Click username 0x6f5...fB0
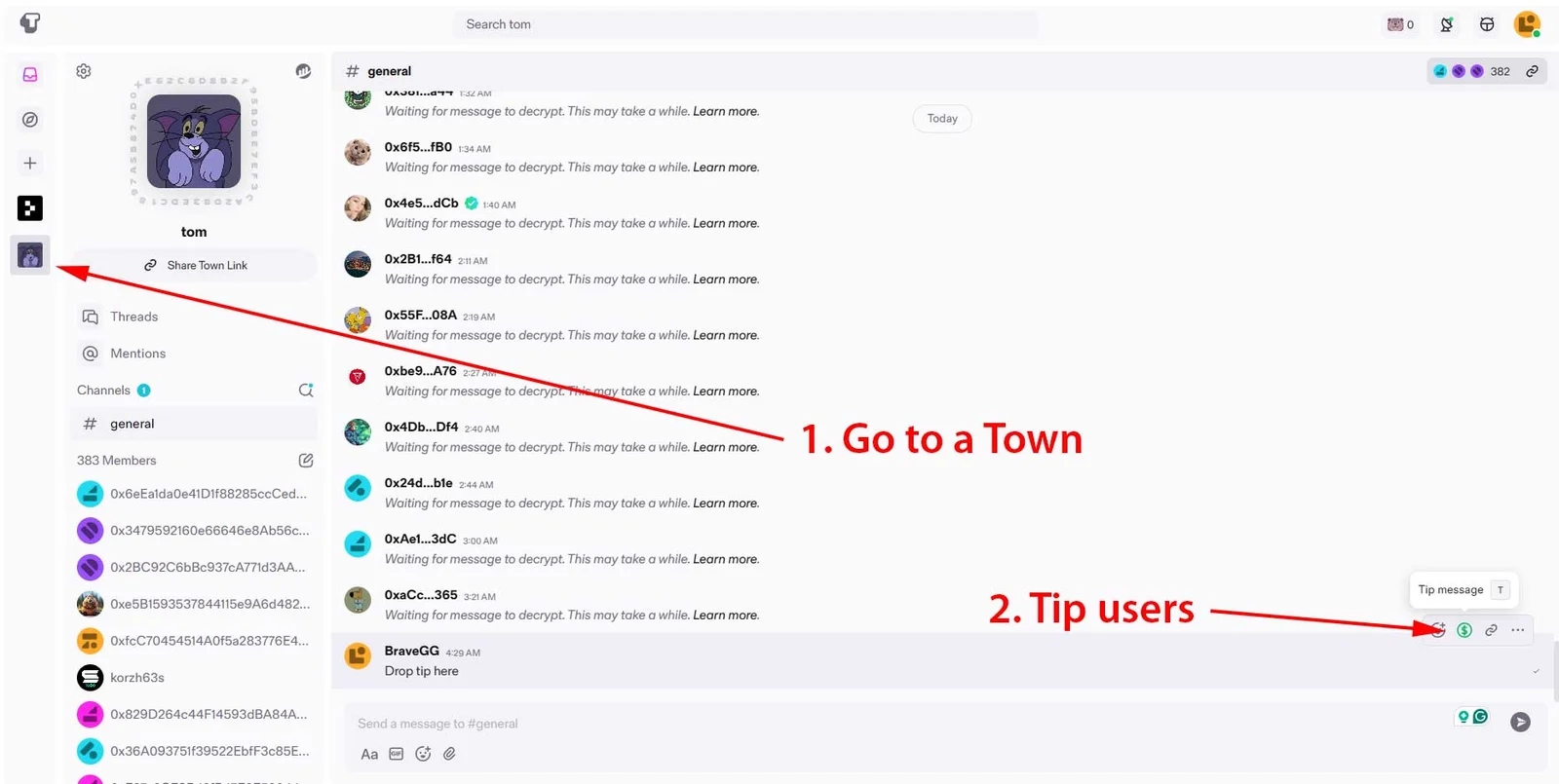1559x784 pixels. 418,147
